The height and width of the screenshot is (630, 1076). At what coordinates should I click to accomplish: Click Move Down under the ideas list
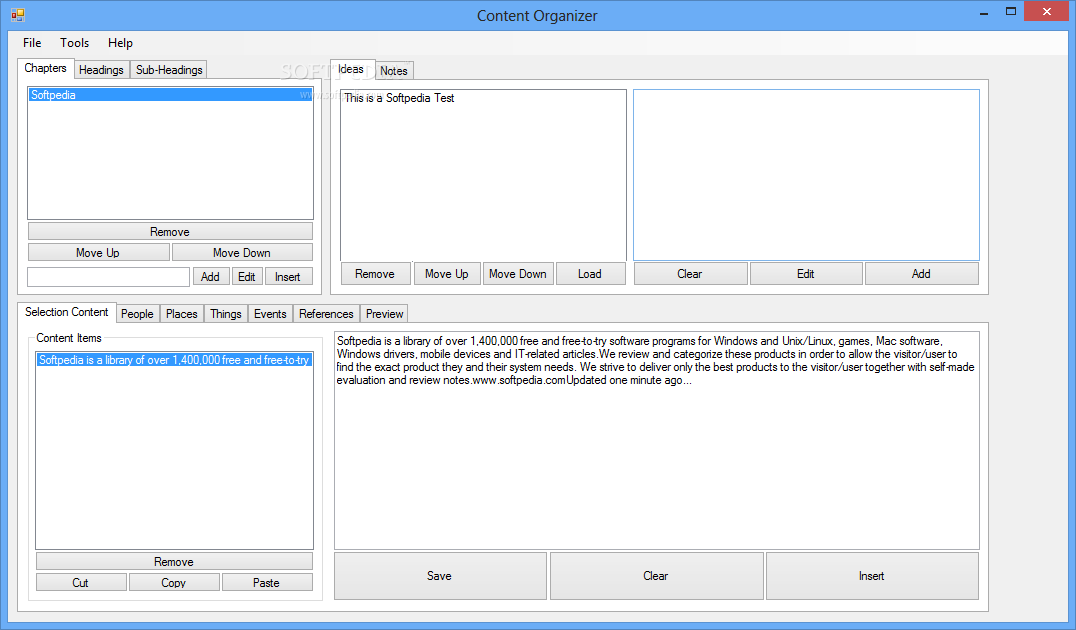pos(518,274)
